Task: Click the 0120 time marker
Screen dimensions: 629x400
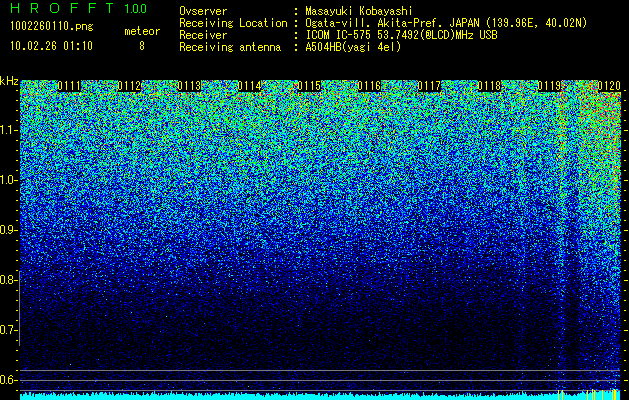Action: pyautogui.click(x=609, y=86)
